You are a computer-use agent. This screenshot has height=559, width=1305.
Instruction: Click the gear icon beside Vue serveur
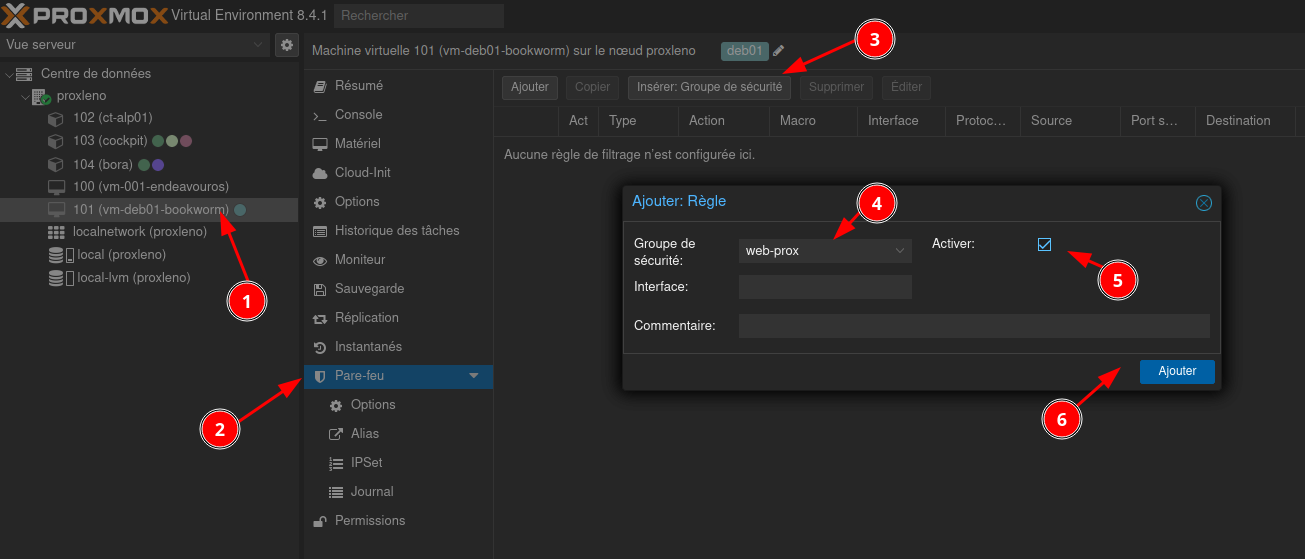[287, 45]
